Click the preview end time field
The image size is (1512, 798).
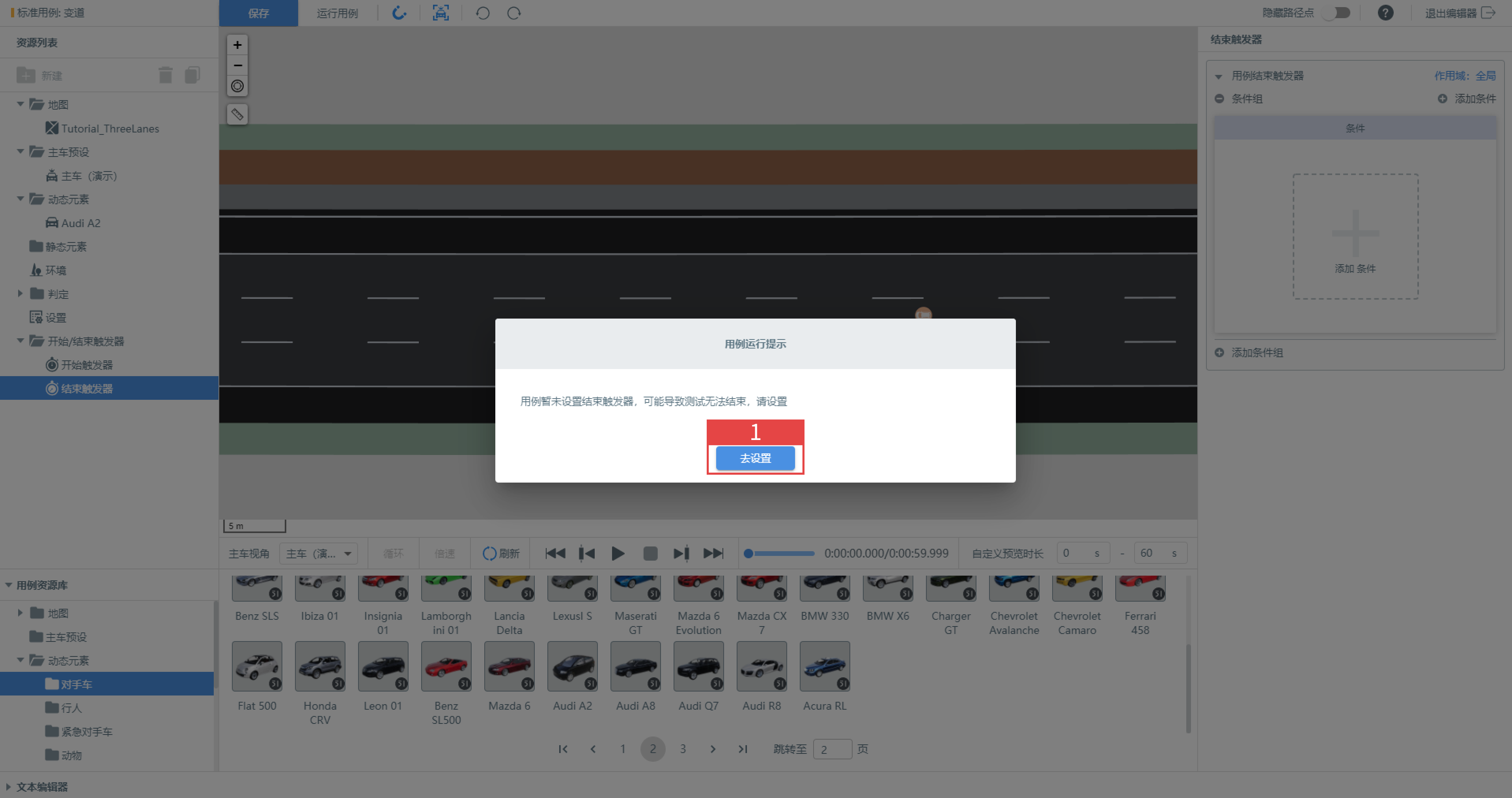pos(1160,553)
